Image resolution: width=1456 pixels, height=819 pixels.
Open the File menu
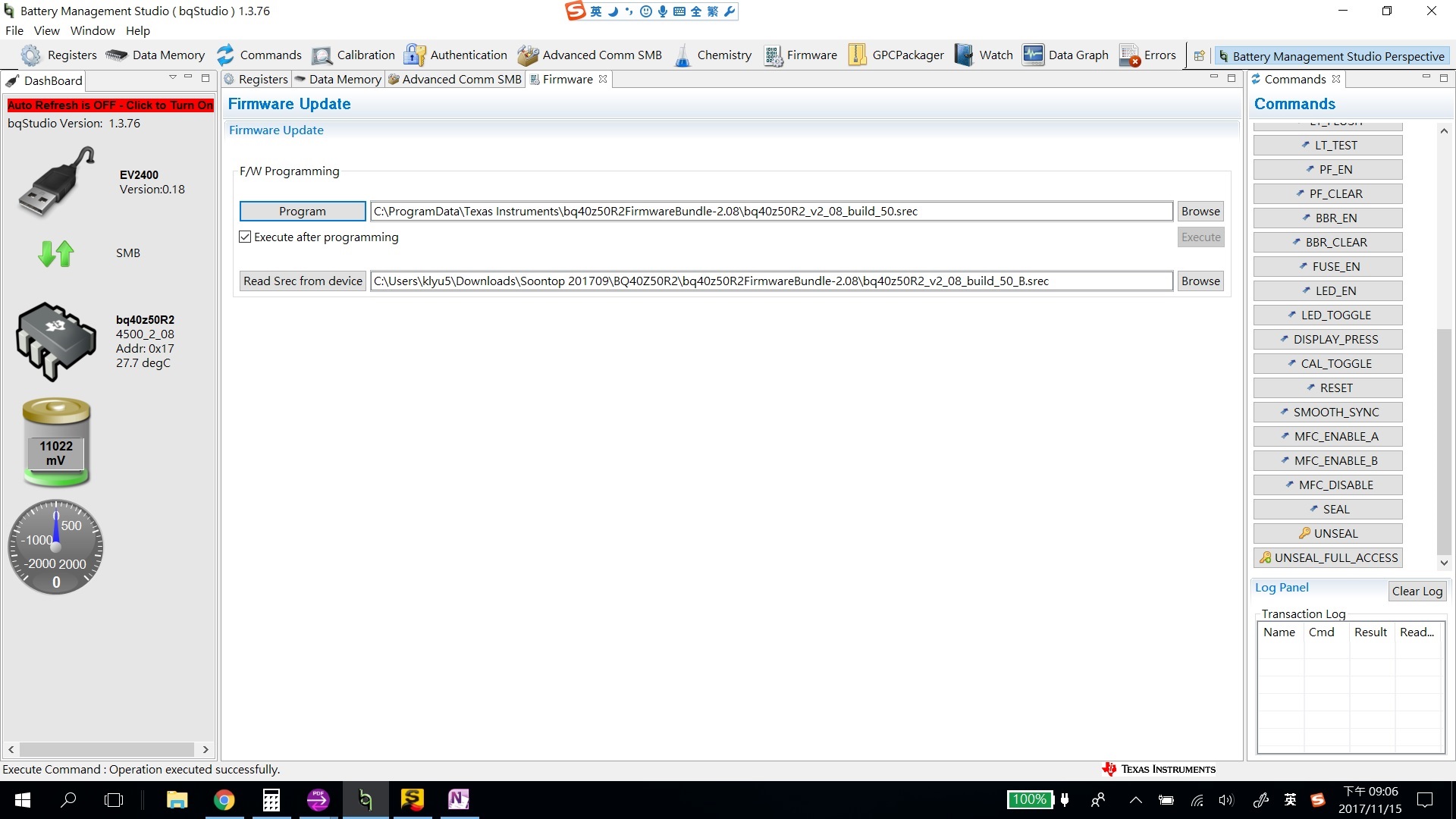pos(14,31)
